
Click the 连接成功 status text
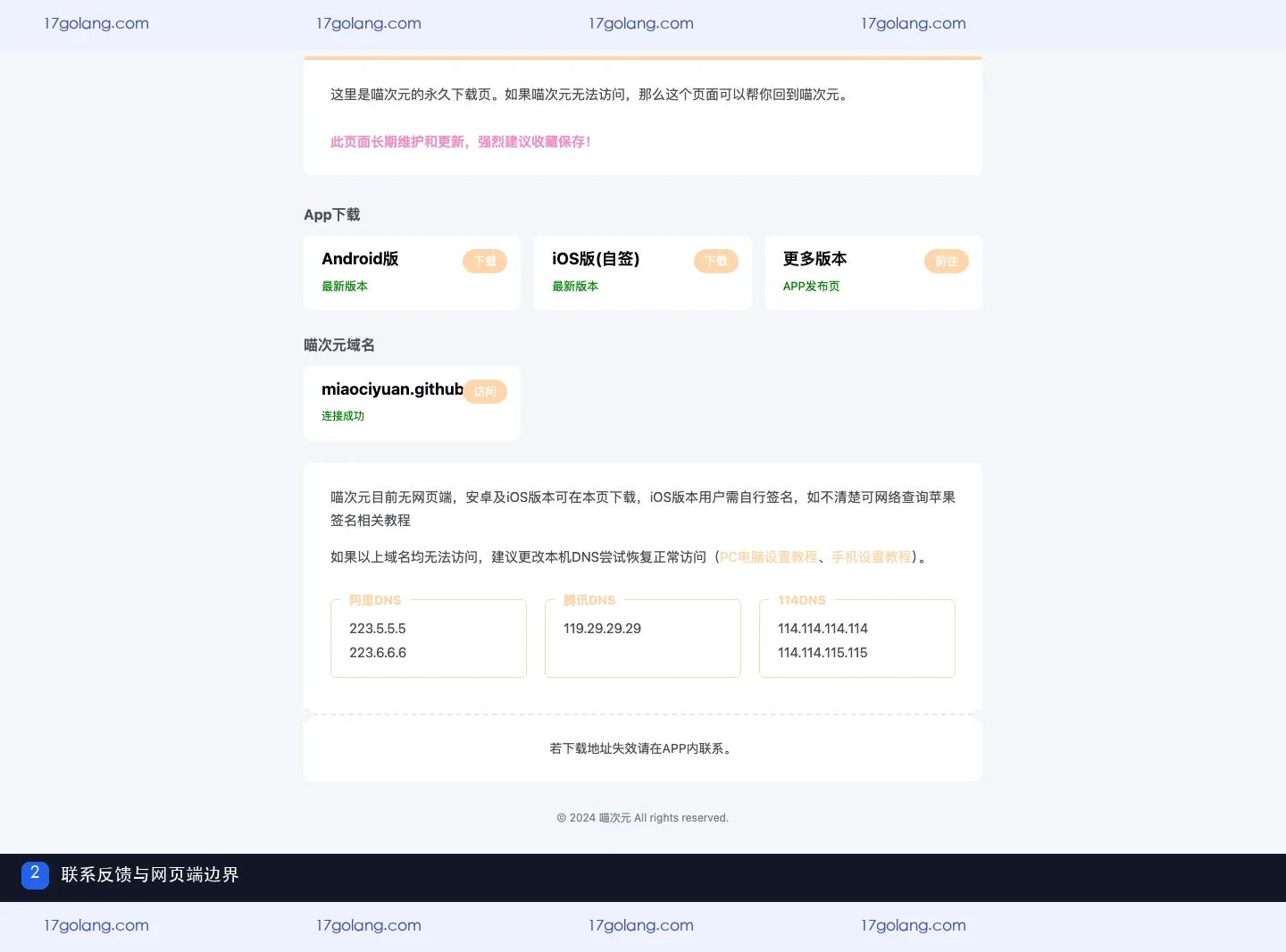(x=343, y=416)
